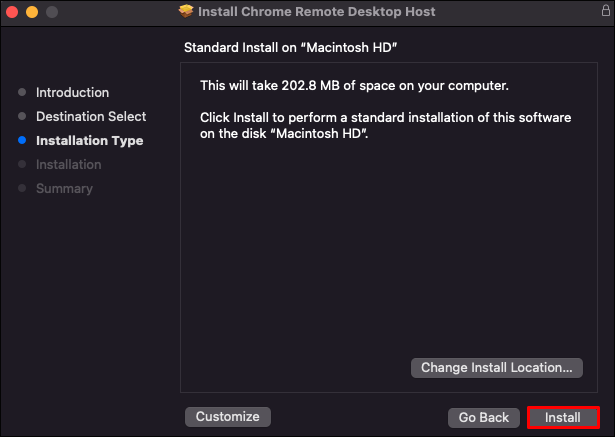The width and height of the screenshot is (615, 437).
Task: Select the Destination Select step label
Action: click(91, 117)
